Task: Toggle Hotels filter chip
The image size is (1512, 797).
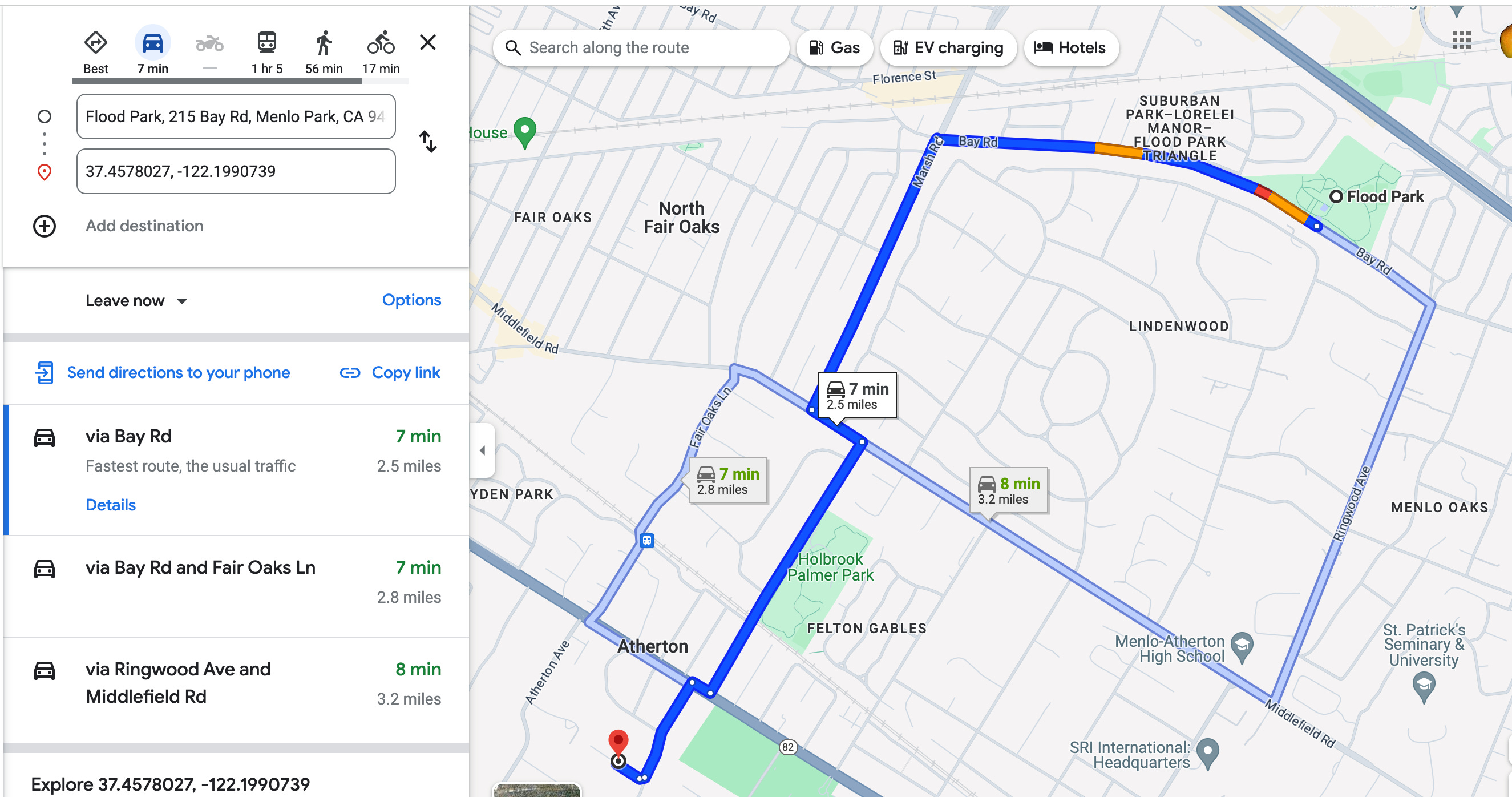Action: 1070,47
